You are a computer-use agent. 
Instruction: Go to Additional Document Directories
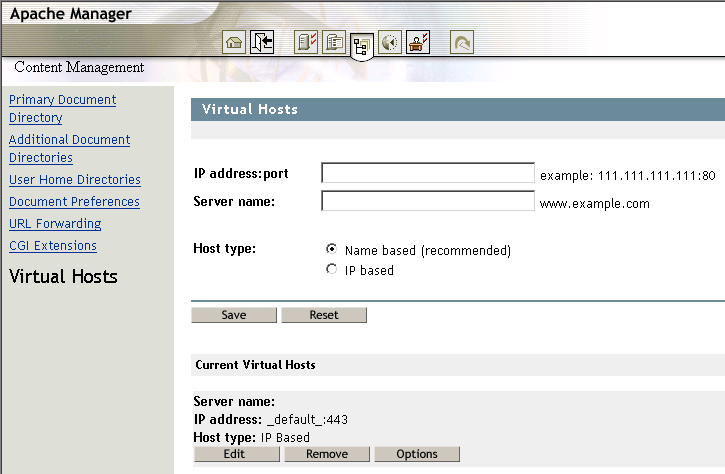click(69, 148)
